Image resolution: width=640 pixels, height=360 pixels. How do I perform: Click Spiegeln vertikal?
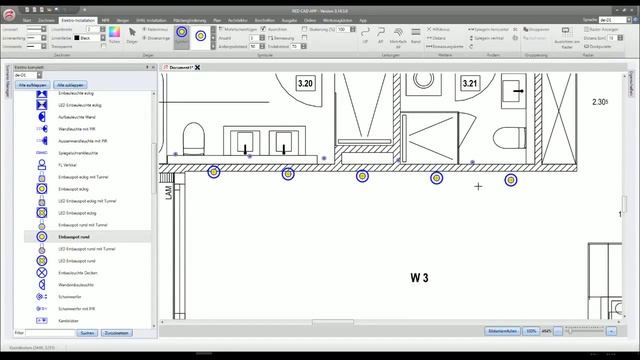tap(487, 38)
